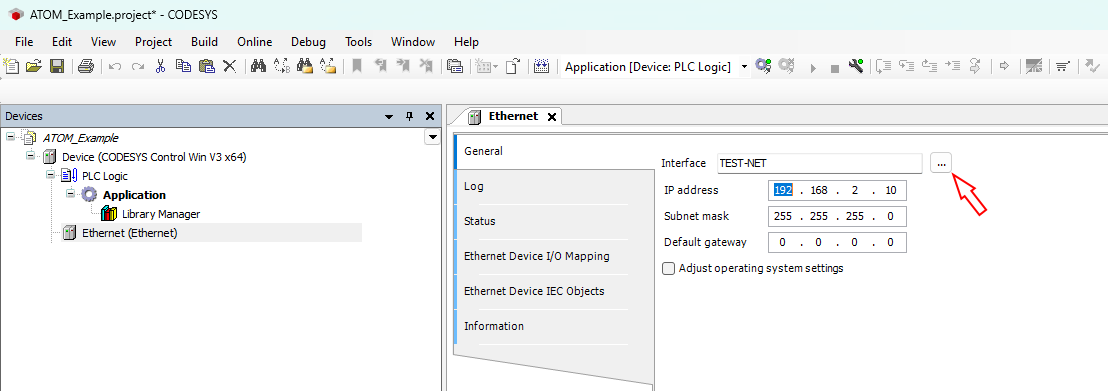The height and width of the screenshot is (391, 1108).
Task: Collapse the Application tree node
Action: tap(71, 194)
